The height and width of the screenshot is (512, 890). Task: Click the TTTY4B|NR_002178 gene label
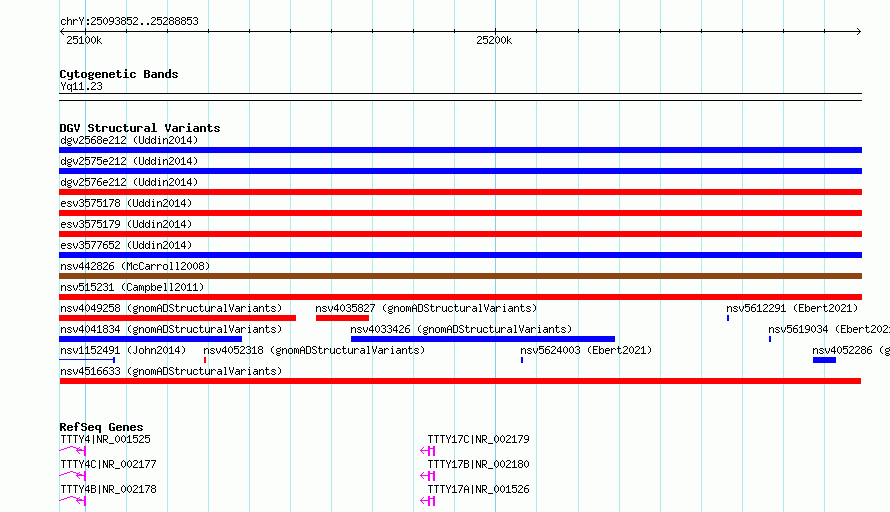tap(108, 489)
